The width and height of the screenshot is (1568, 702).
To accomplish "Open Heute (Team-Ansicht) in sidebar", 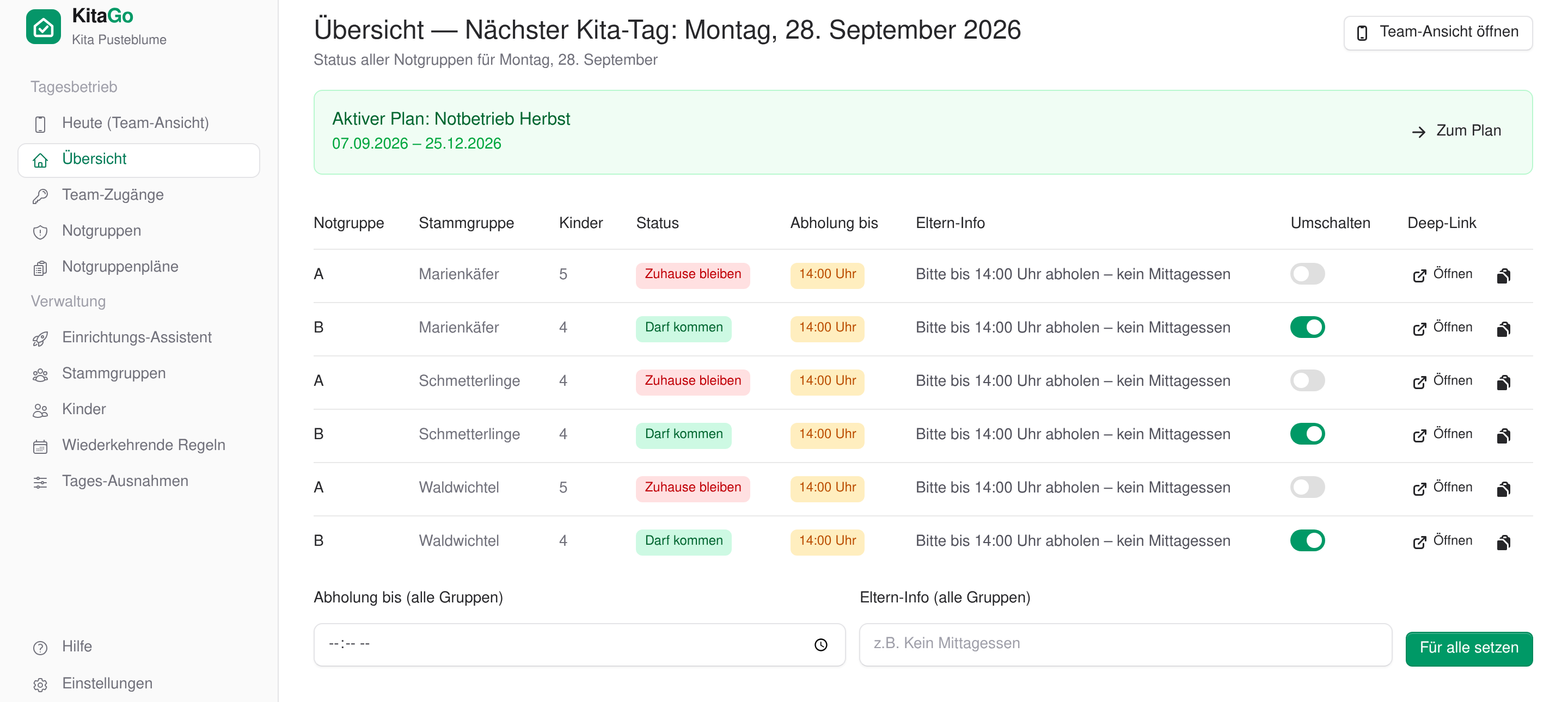I will point(139,124).
